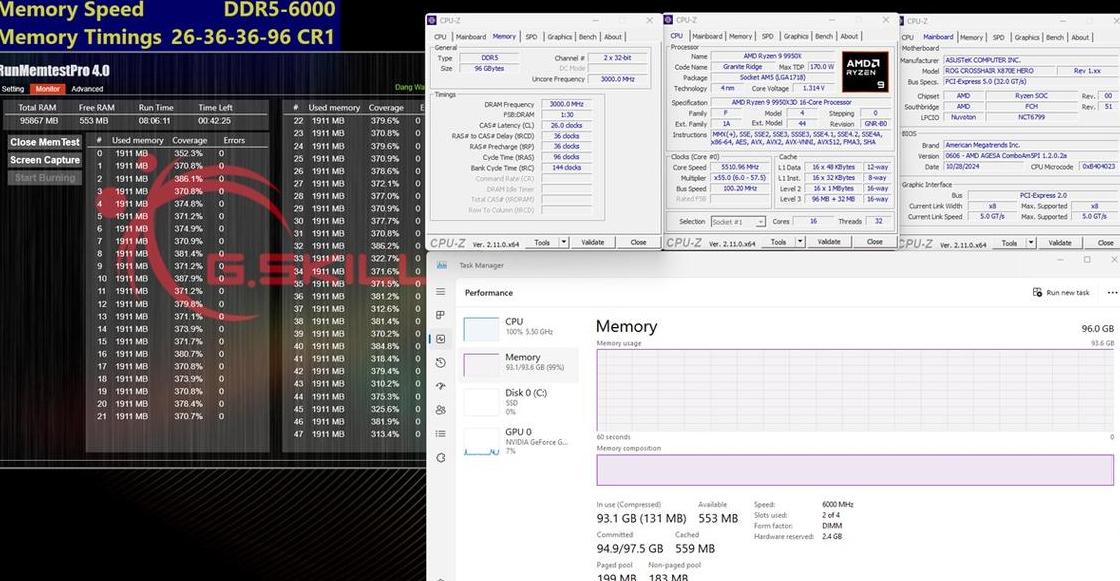Screen dimensions: 1120x581
Task: Click the Core Speed 5510.96 MHz field
Action: [739, 167]
